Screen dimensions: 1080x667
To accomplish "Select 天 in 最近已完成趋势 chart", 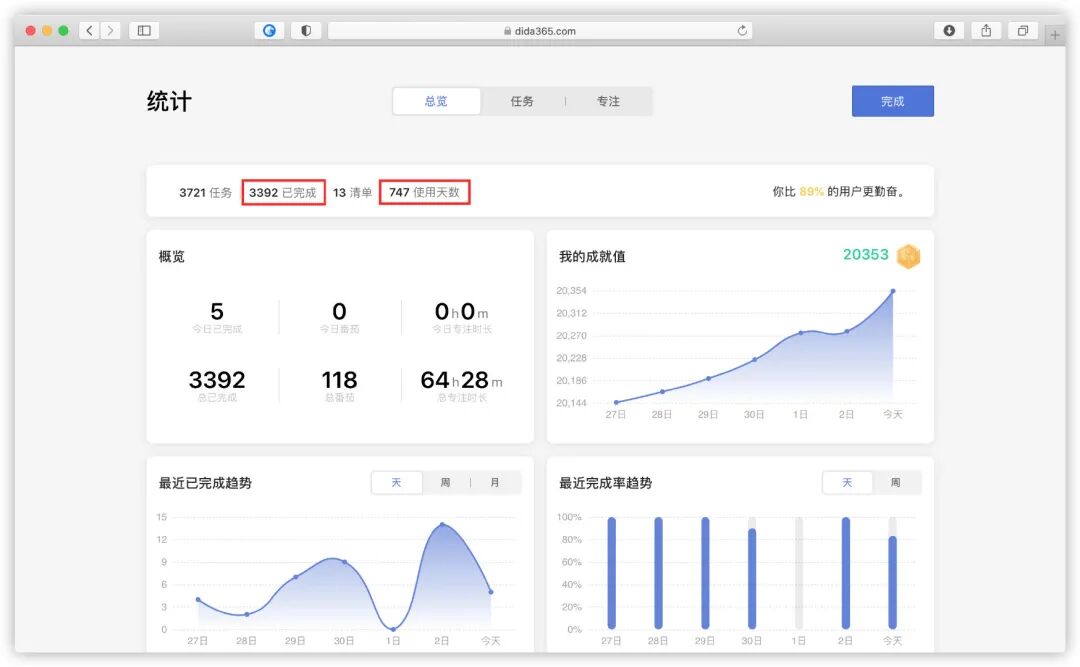I will (x=397, y=482).
